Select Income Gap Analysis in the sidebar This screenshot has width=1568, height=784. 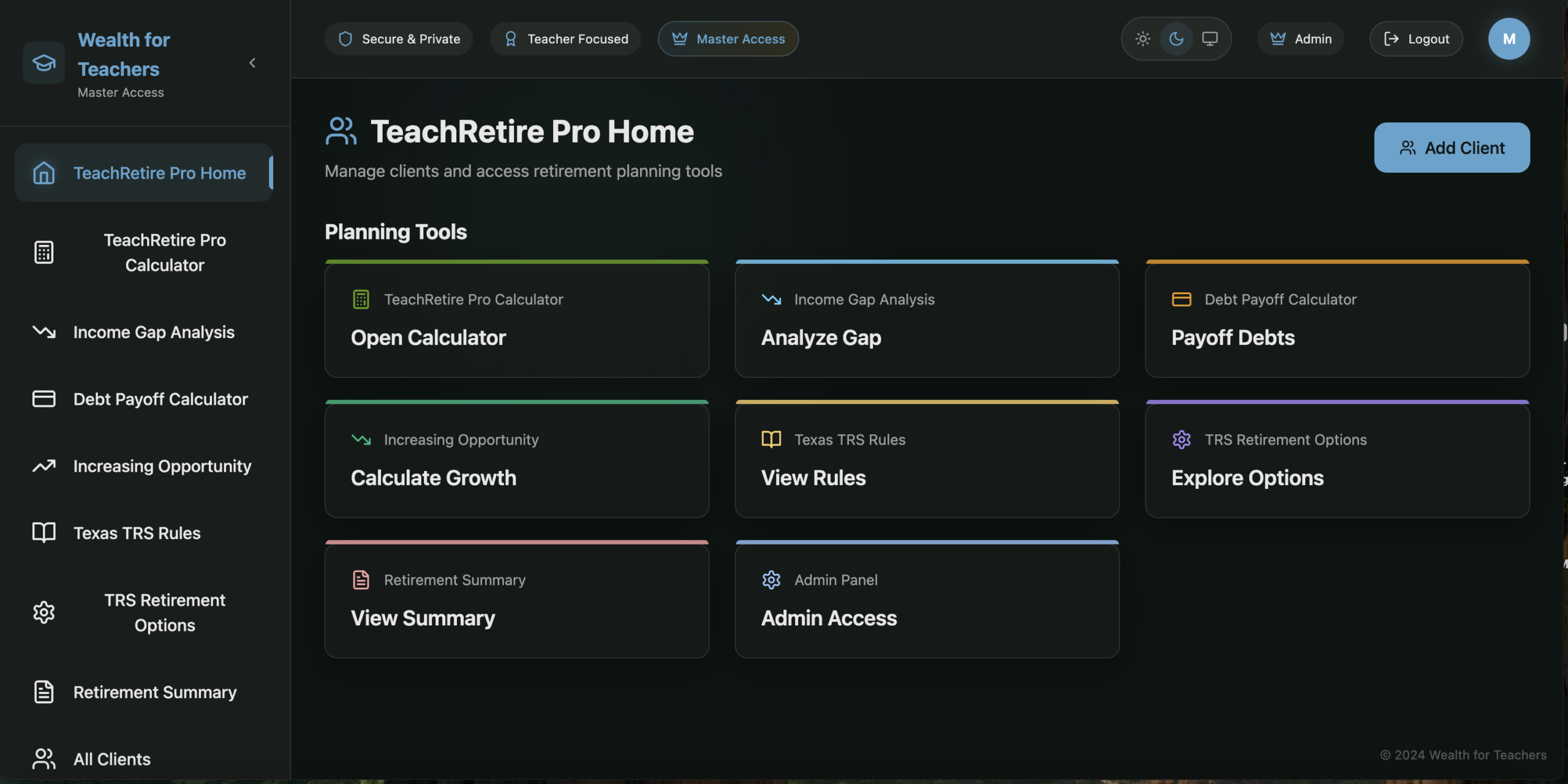tap(153, 332)
